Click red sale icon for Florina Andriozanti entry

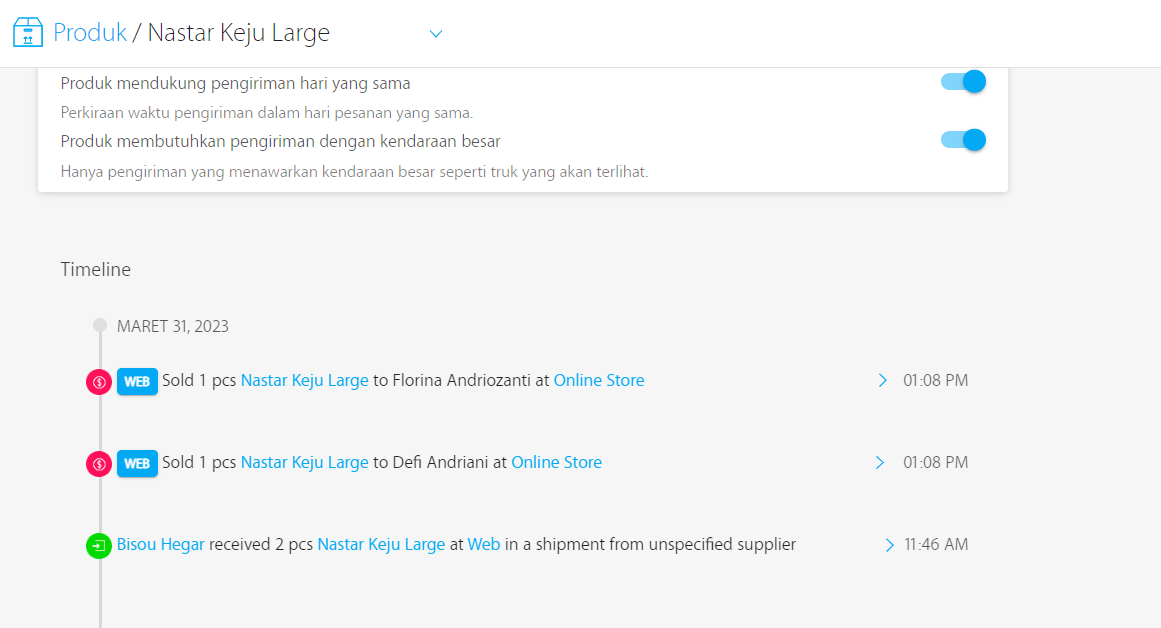(x=99, y=381)
